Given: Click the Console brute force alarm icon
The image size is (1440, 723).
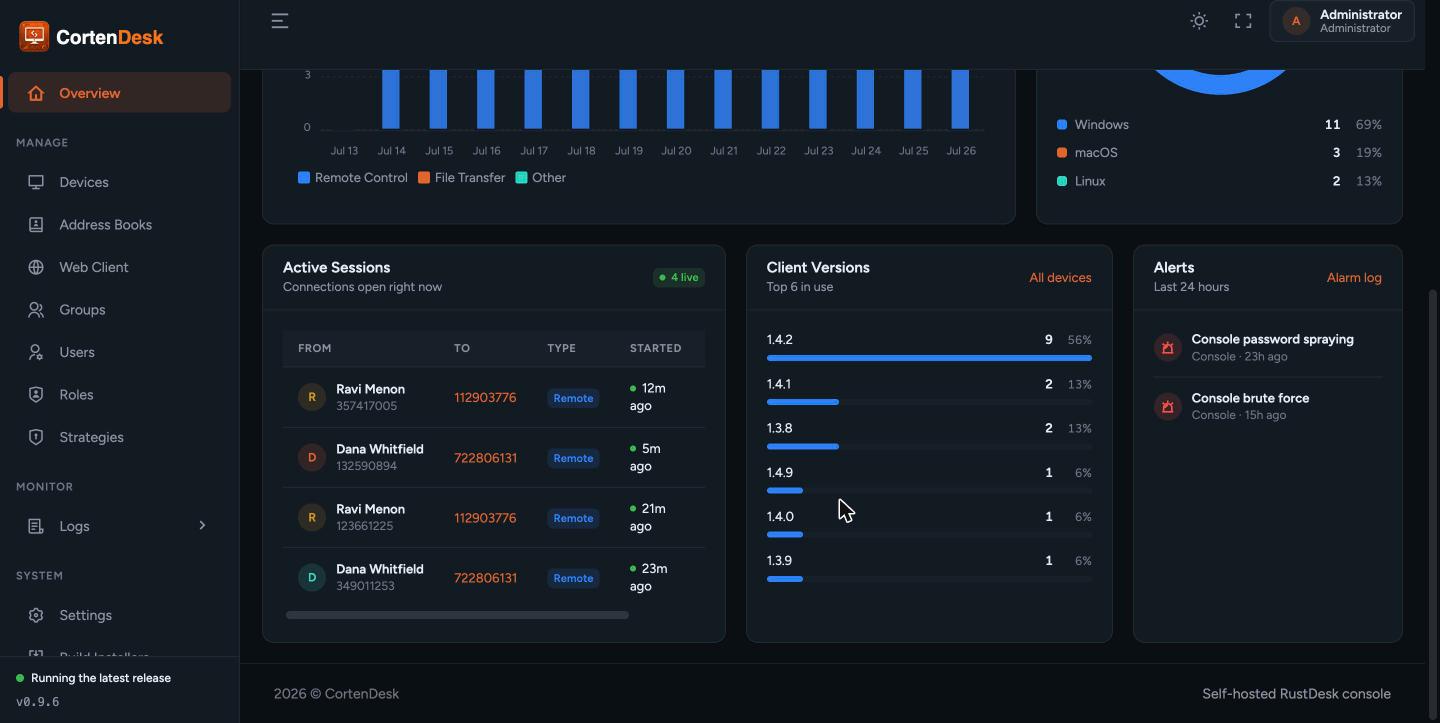Looking at the screenshot, I should coord(1168,406).
